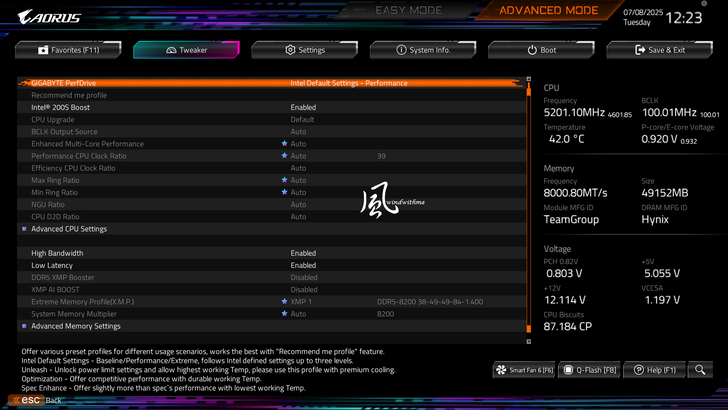This screenshot has width=728, height=410.
Task: Click CPU Temperature 42.0 °C reading
Action: (x=566, y=139)
